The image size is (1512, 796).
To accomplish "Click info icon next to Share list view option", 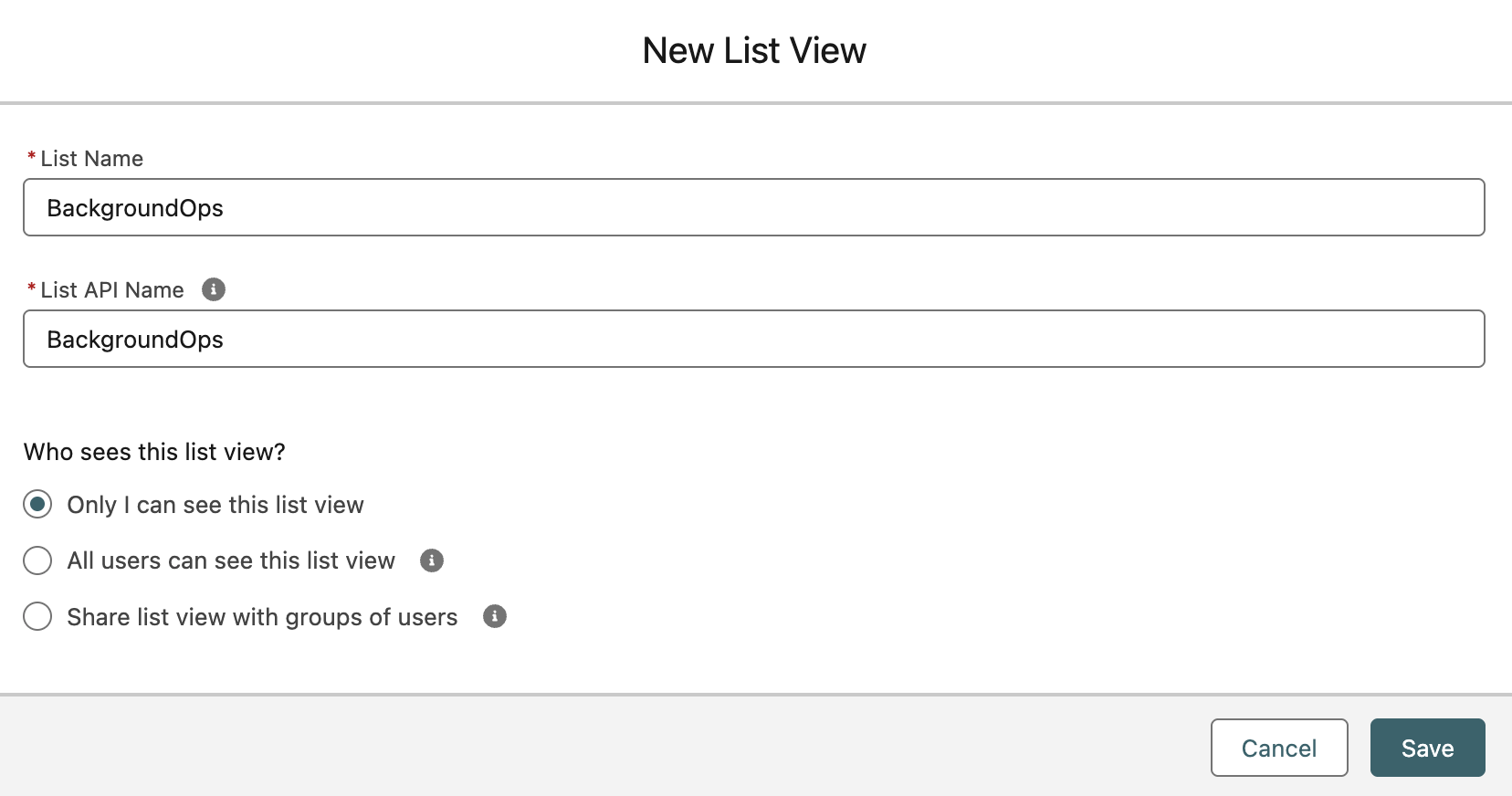I will [495, 616].
